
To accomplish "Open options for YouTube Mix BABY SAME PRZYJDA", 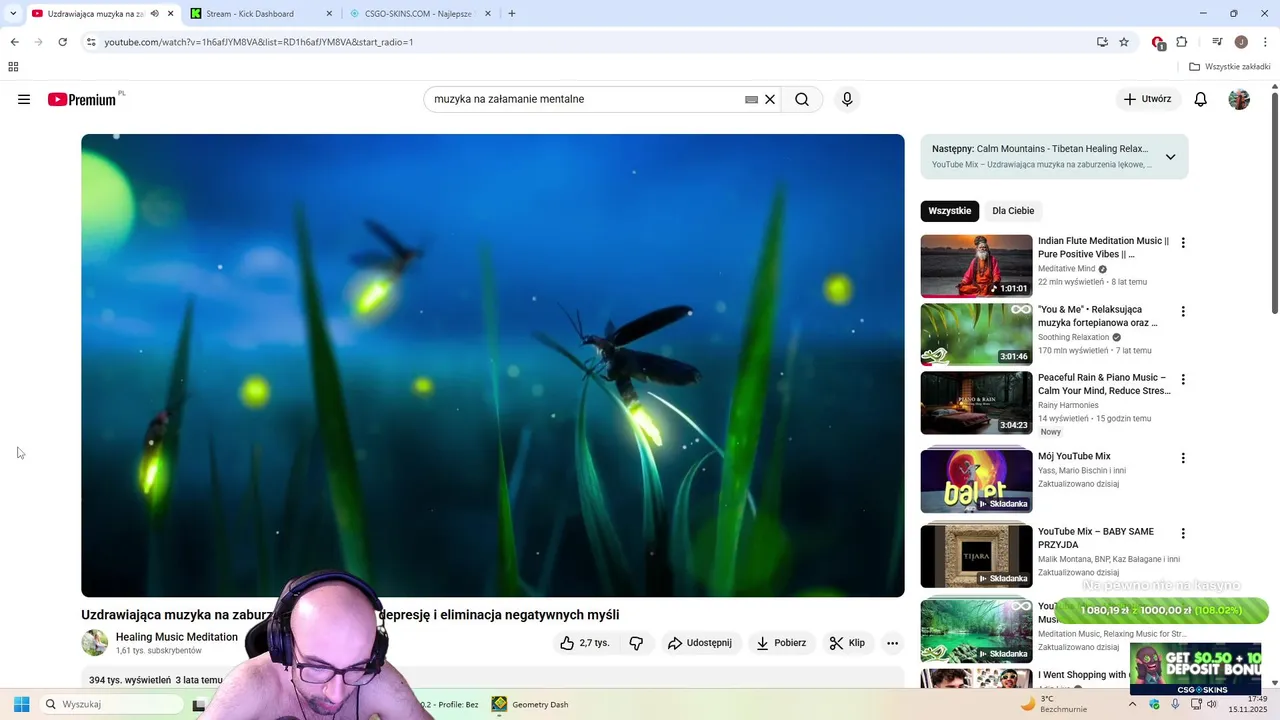I will click(1183, 533).
